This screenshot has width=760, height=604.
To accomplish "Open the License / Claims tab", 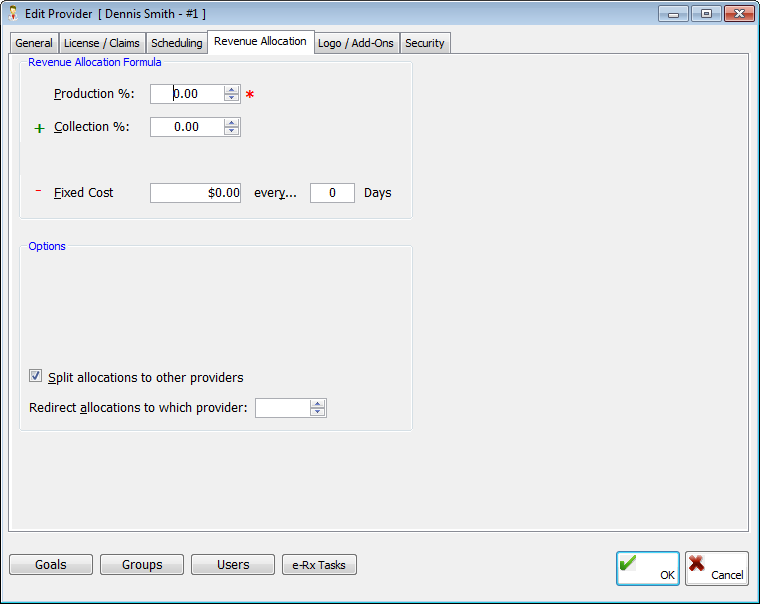I will coord(101,44).
